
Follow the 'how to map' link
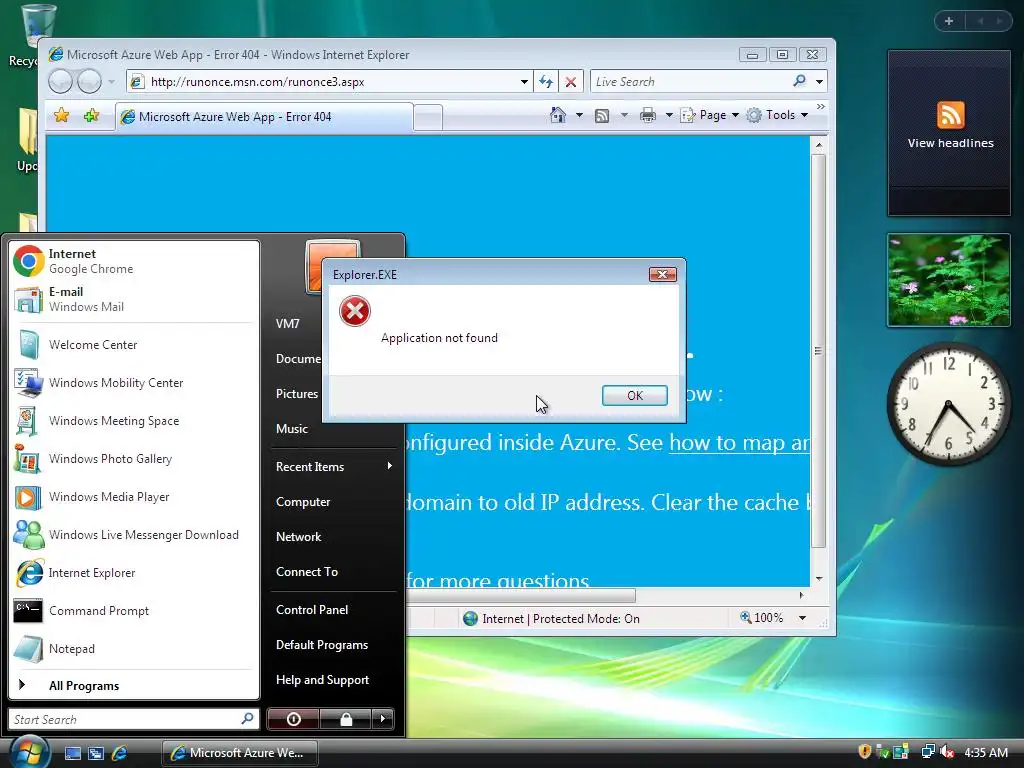[739, 442]
